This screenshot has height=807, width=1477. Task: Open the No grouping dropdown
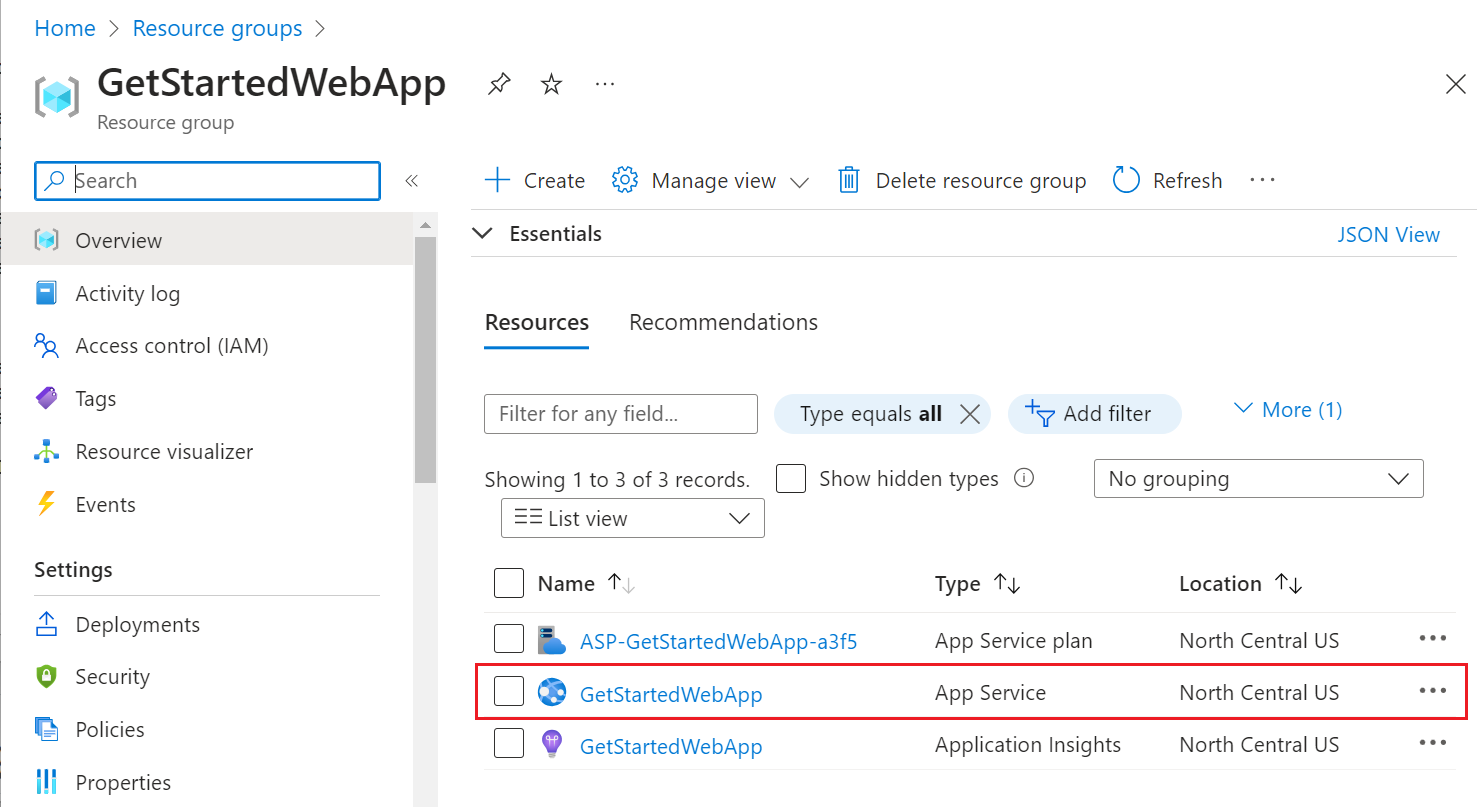tap(1258, 478)
